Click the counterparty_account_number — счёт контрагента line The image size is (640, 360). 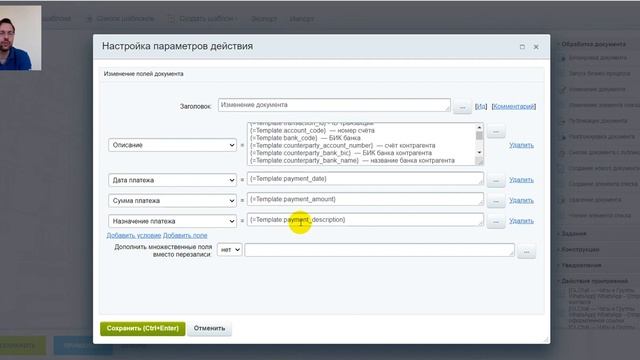pyautogui.click(x=342, y=145)
